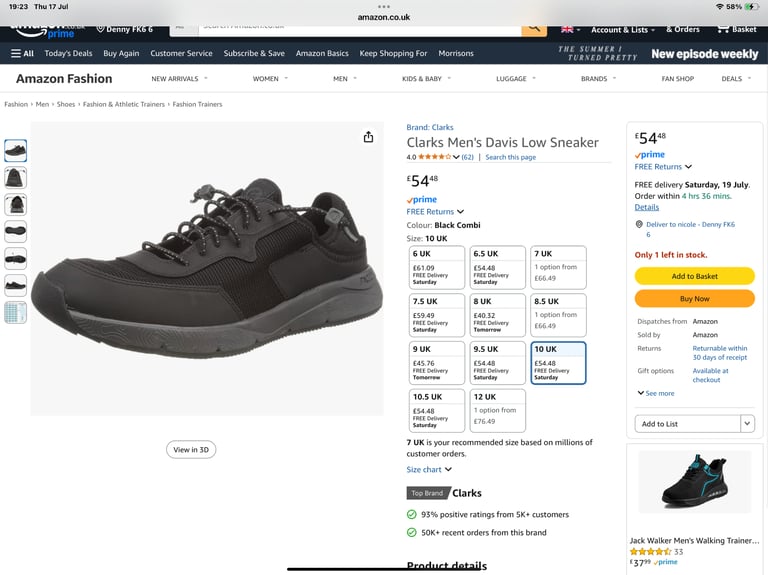Expand See more seller details
Image resolution: width=768 pixels, height=575 pixels.
(656, 393)
